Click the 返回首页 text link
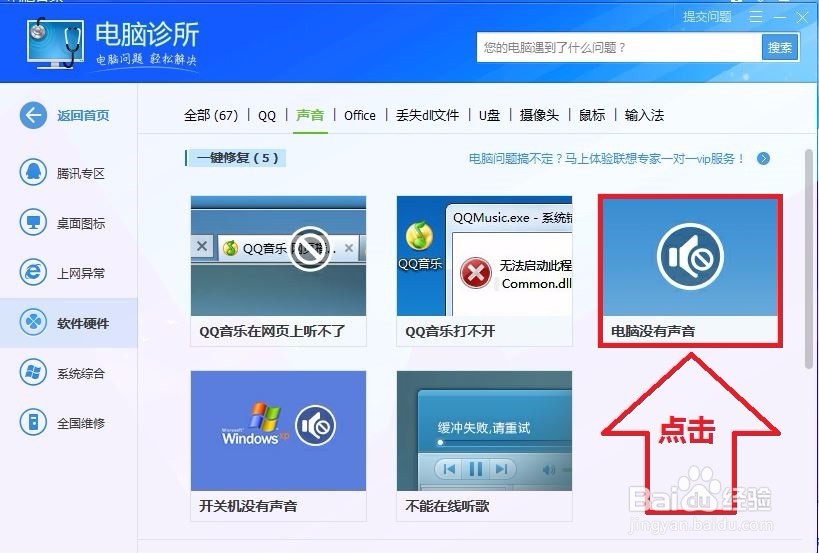Viewport: 819px width, 553px height. tap(83, 115)
